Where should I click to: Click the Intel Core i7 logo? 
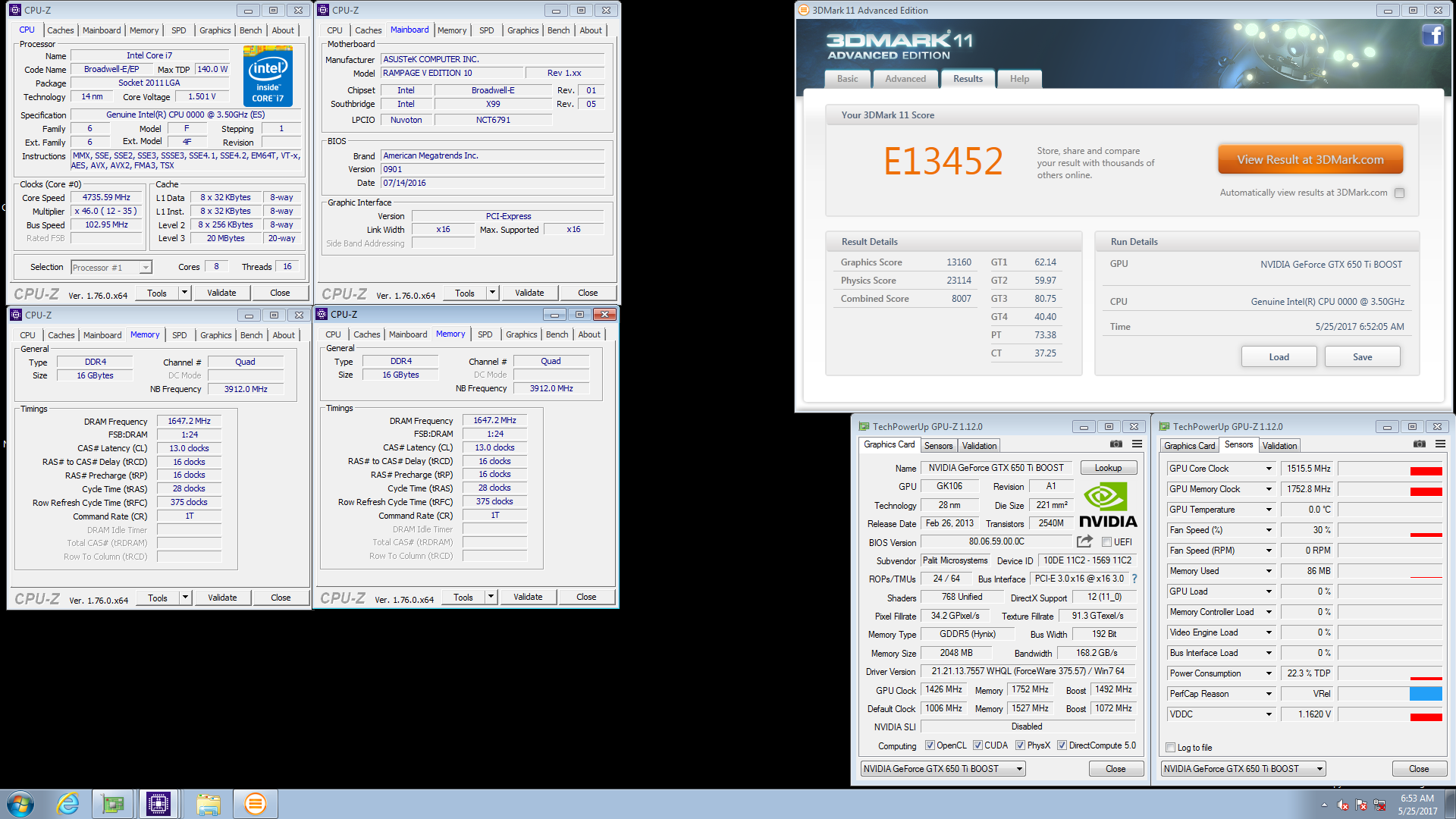[x=268, y=76]
